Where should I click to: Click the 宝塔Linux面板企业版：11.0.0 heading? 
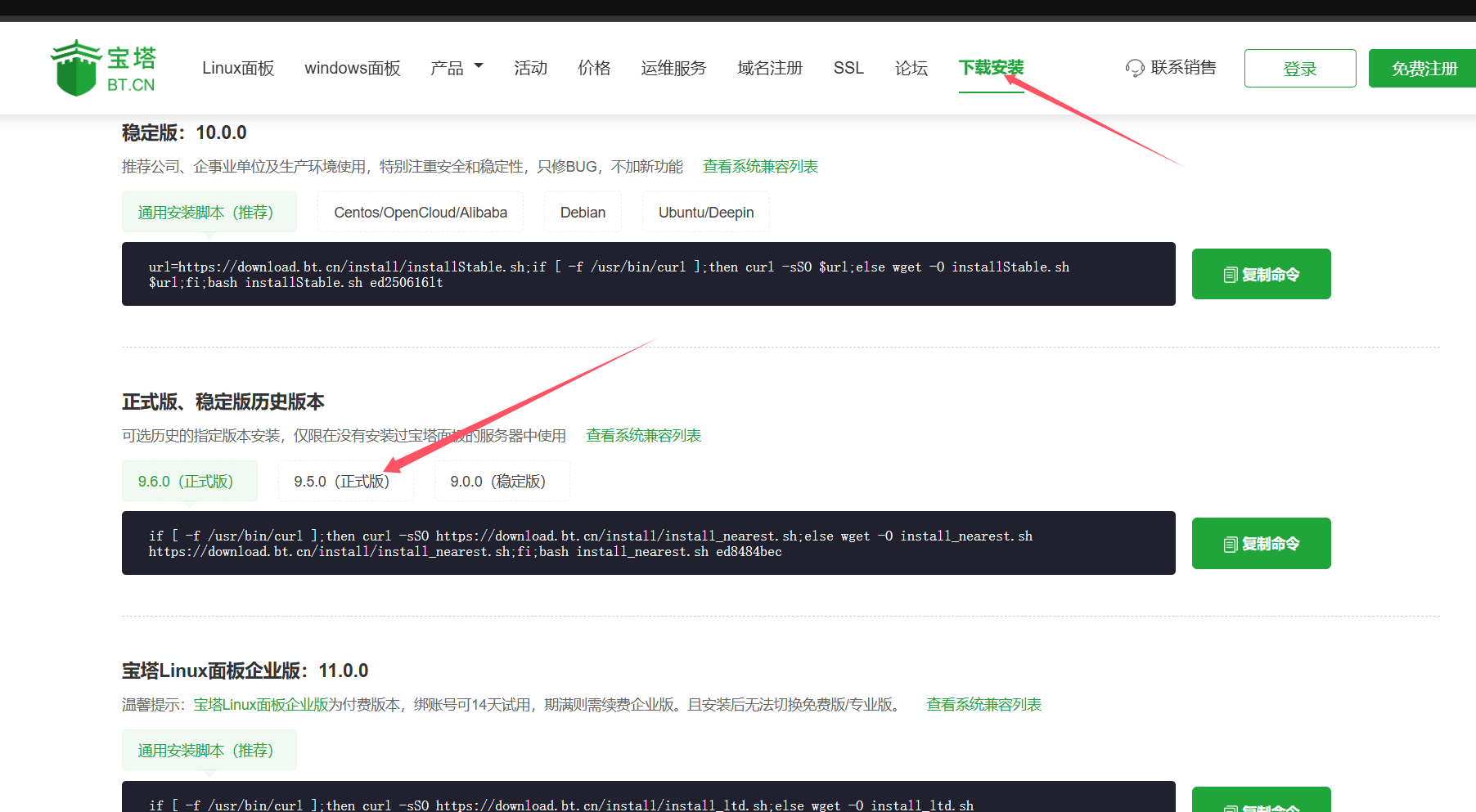point(245,671)
